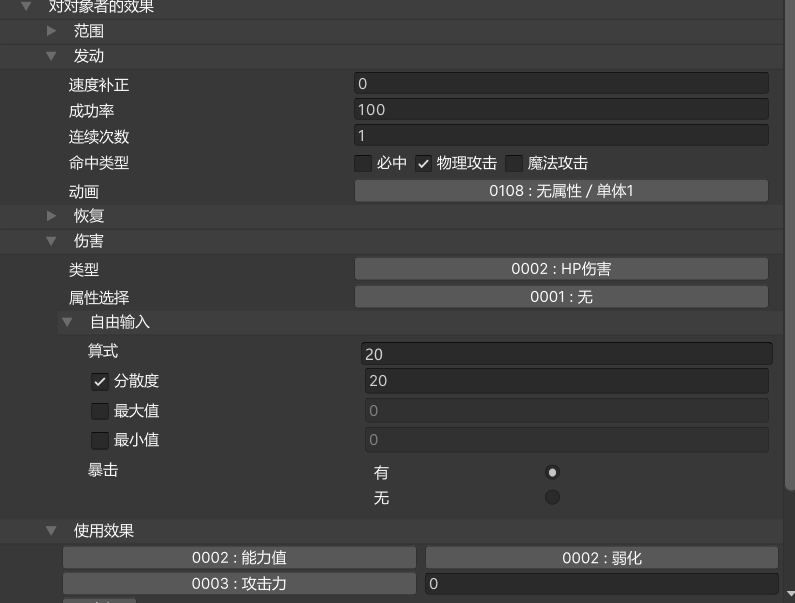Expand the 范围 section
795x603 pixels.
52,31
